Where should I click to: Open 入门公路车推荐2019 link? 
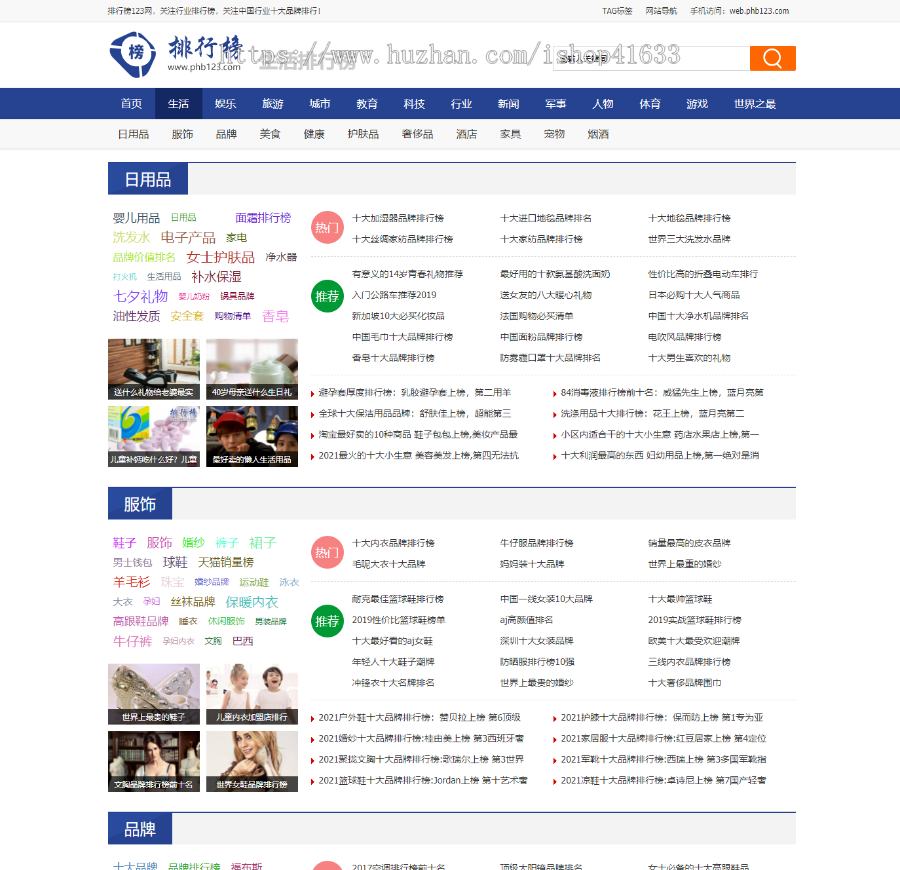[394, 295]
